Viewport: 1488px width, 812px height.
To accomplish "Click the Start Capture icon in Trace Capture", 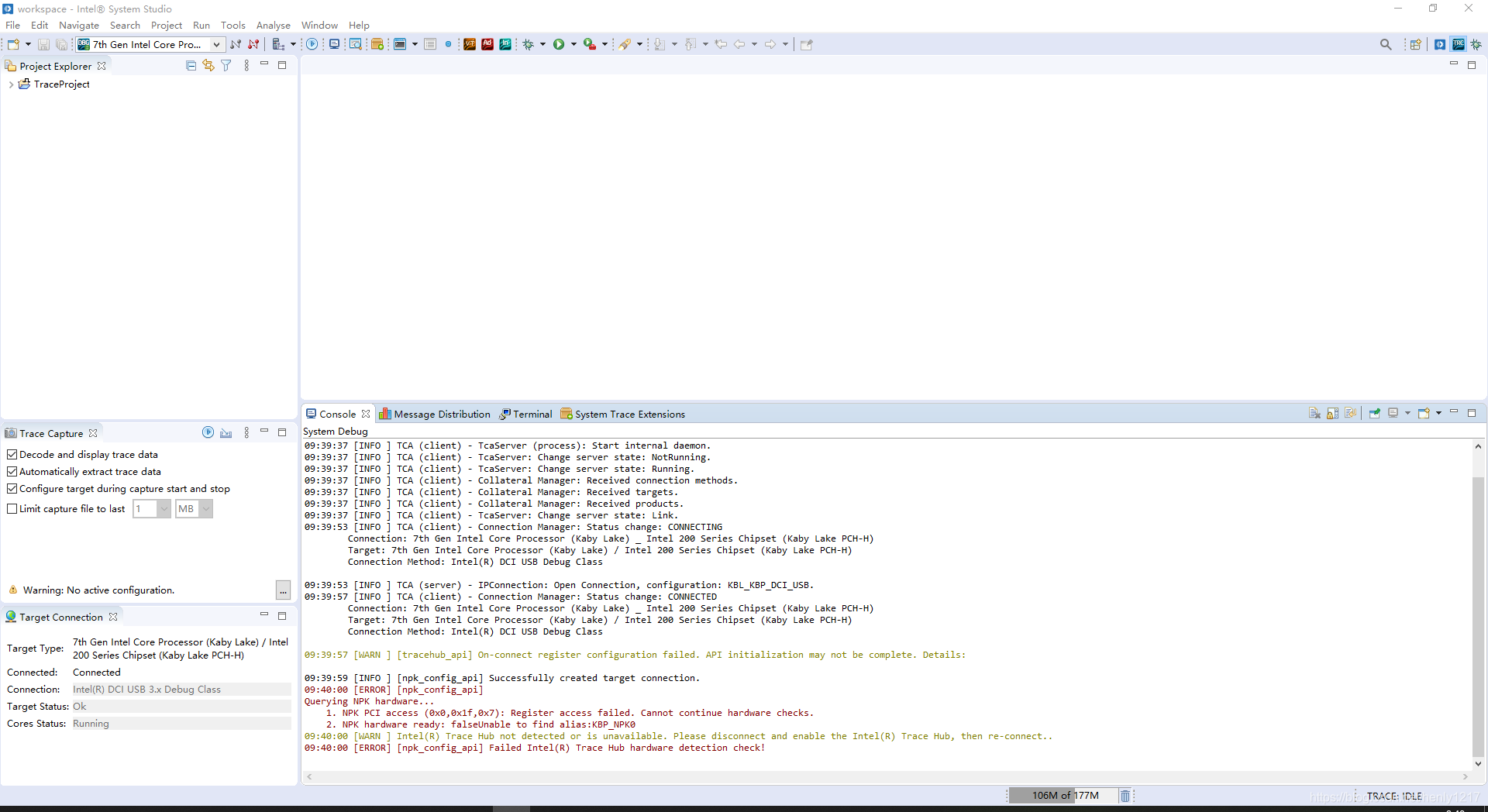I will [208, 432].
